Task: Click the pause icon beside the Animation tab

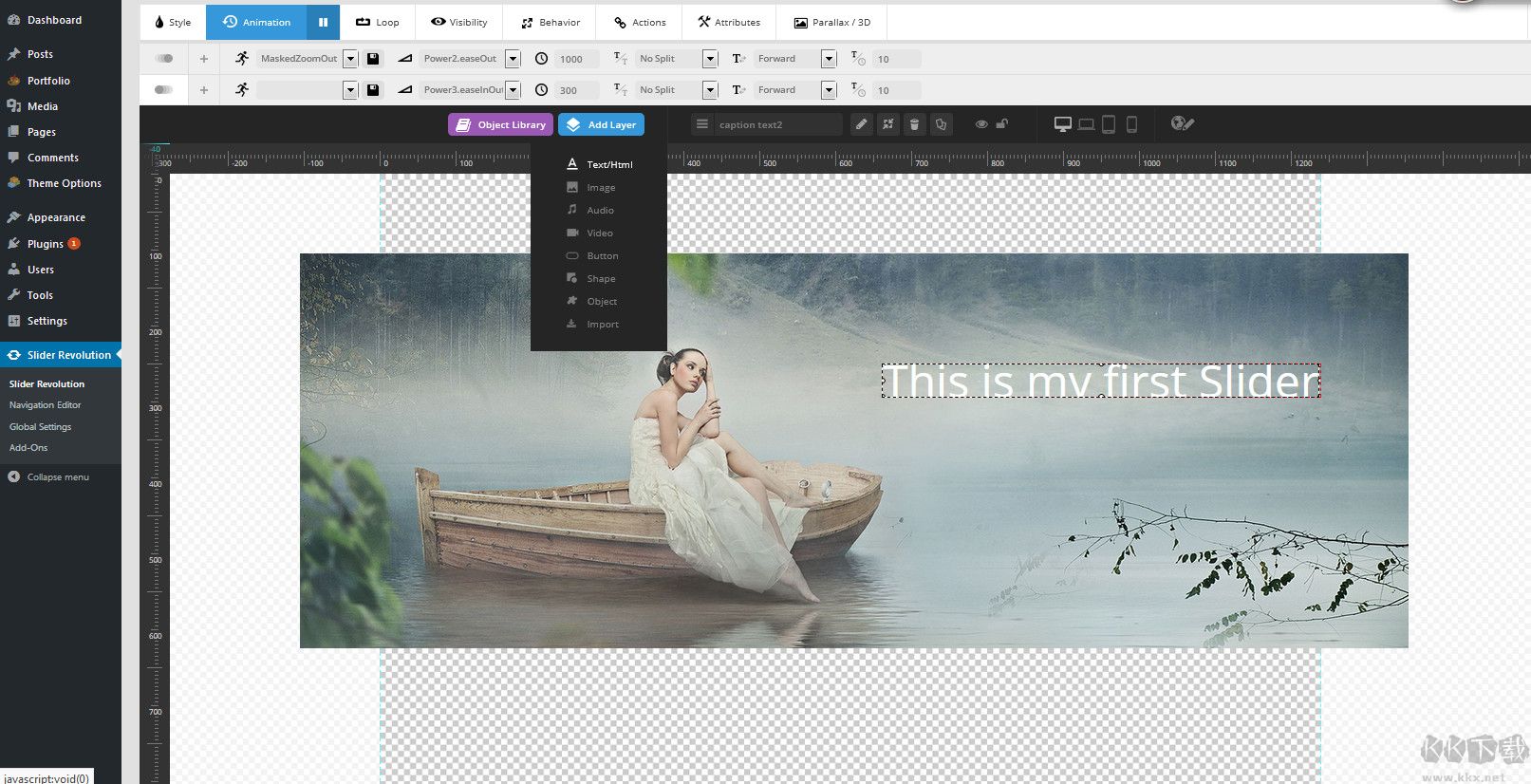Action: coord(323,22)
